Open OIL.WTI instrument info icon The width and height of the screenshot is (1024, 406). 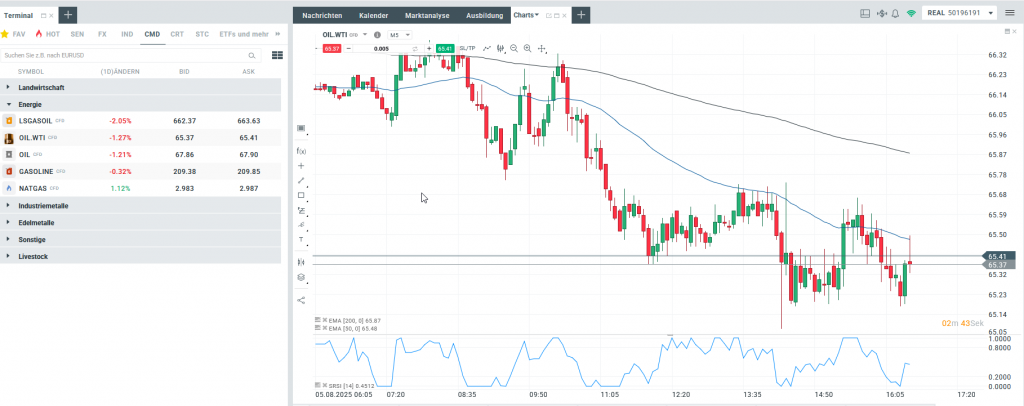377,35
